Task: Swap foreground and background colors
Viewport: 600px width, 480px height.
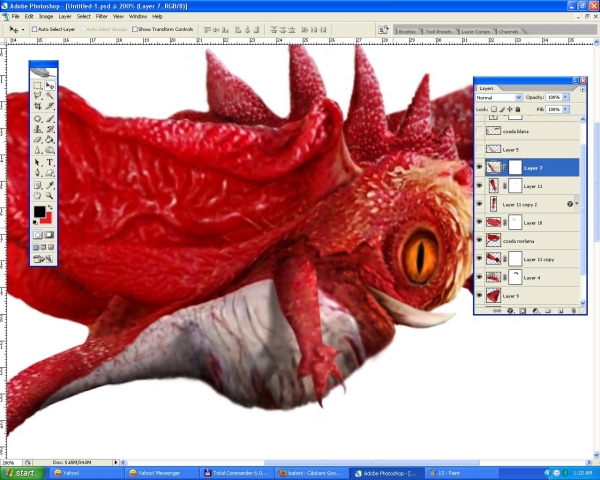Action: click(50, 207)
